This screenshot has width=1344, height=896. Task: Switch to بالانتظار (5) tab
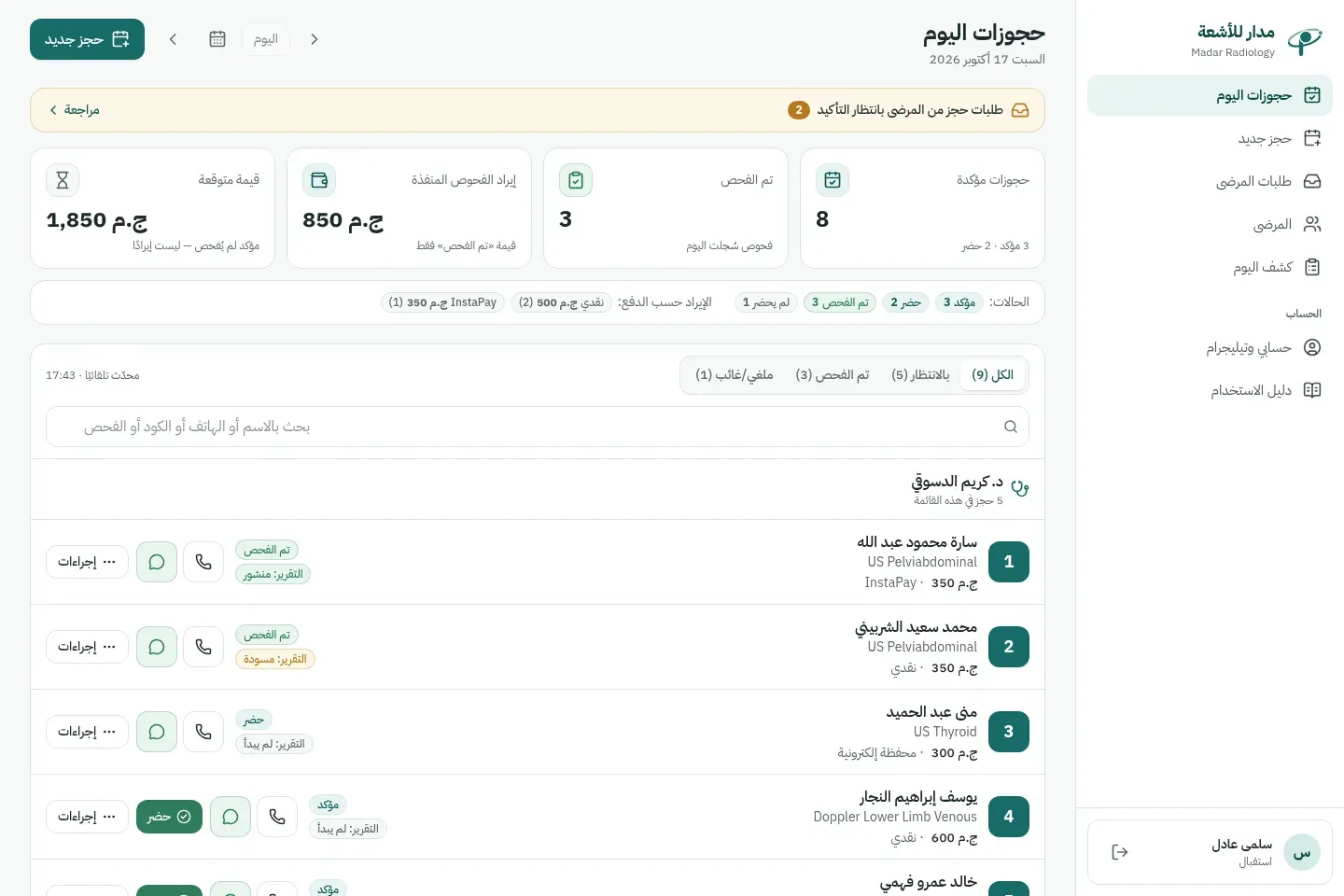coord(920,374)
